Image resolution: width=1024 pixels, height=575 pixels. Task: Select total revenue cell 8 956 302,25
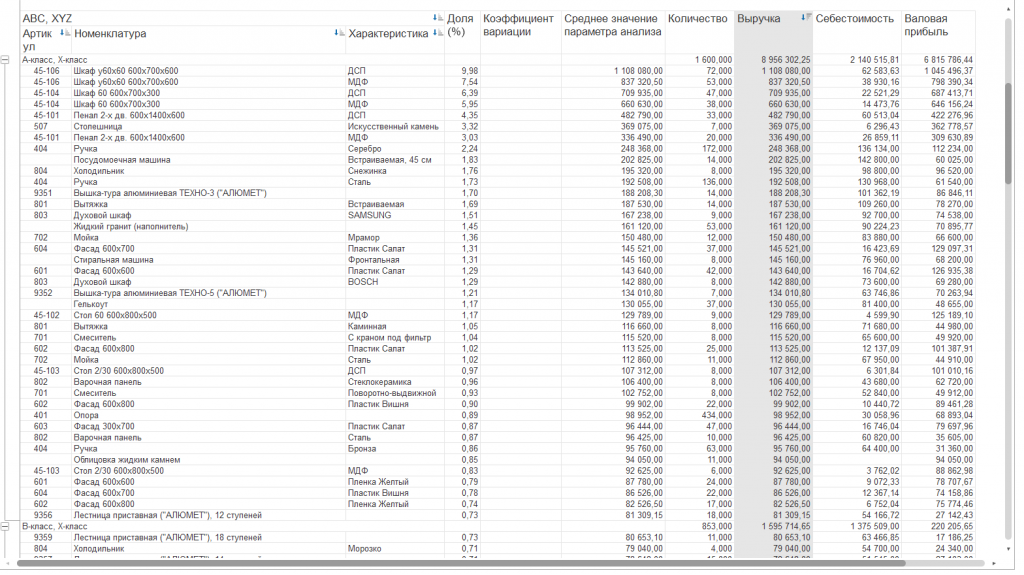click(x=786, y=59)
